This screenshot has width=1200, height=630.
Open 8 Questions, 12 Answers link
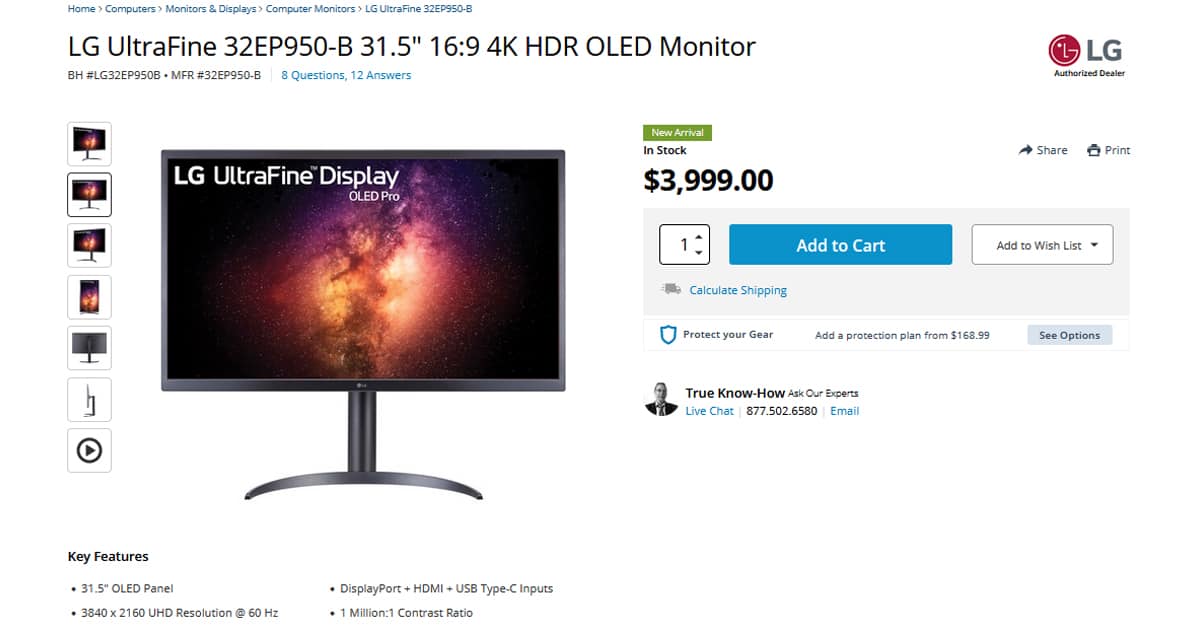[346, 75]
